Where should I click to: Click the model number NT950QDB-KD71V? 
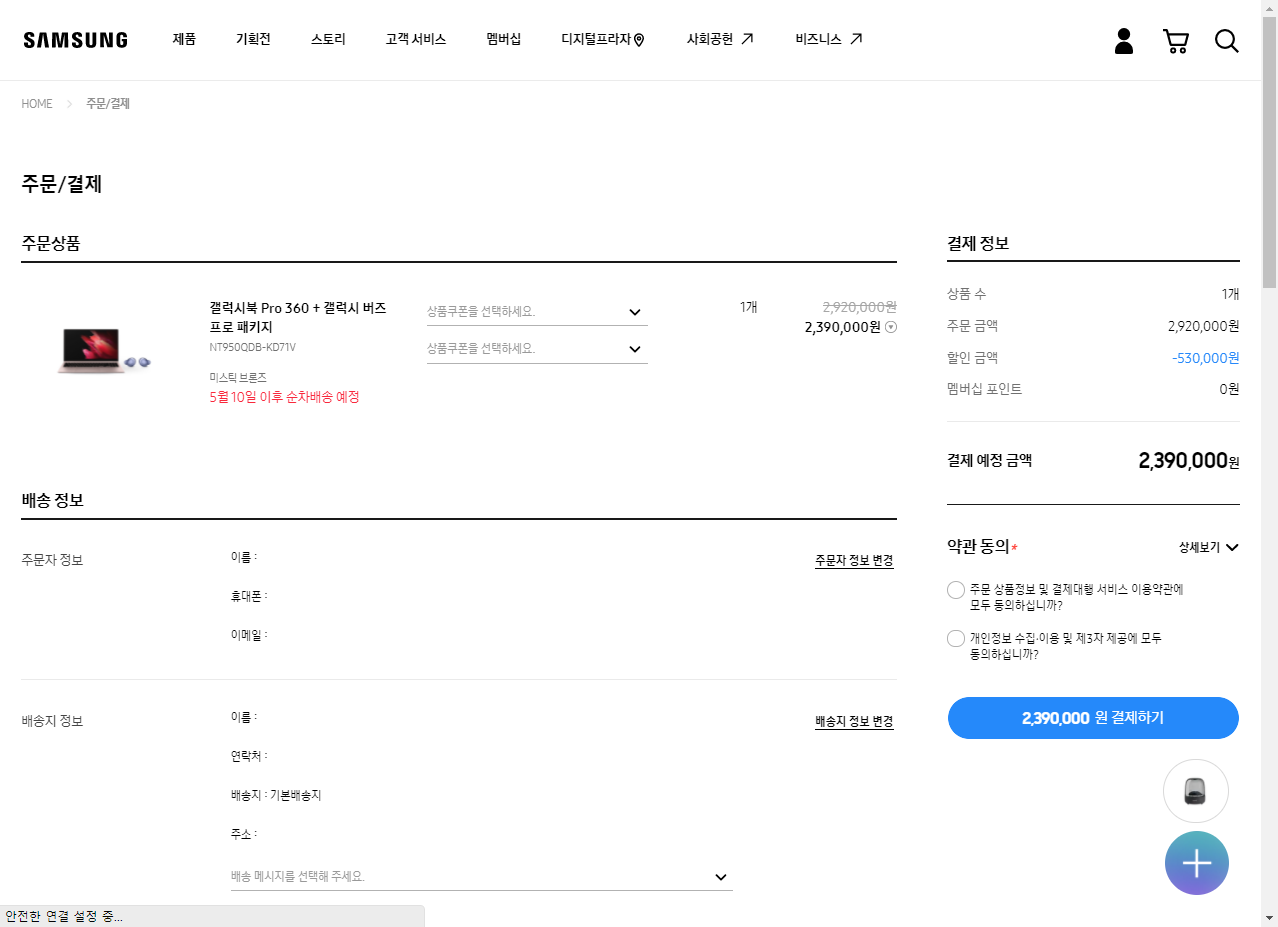click(x=252, y=348)
